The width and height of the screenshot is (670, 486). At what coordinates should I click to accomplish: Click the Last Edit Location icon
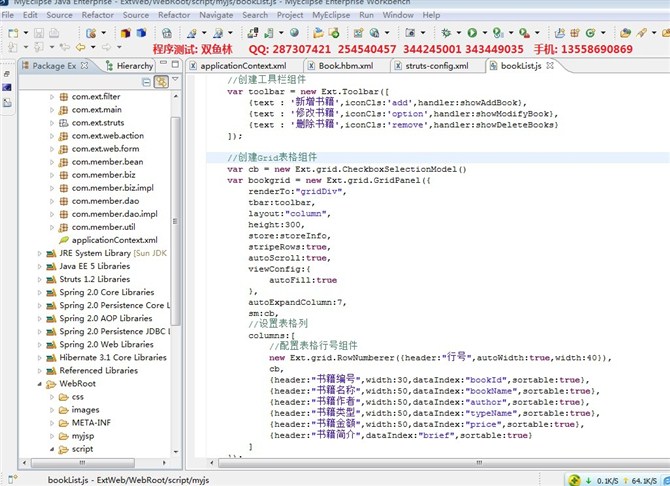[x=65, y=47]
